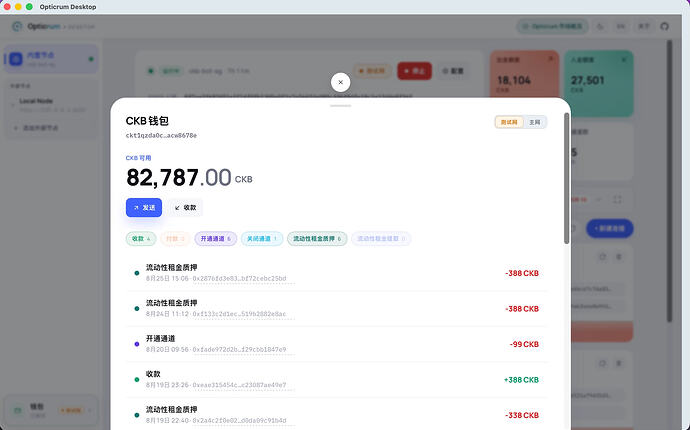Click the blue 新建连接 button behind the sheet
Screen dimensions: 690x430
tap(609, 228)
